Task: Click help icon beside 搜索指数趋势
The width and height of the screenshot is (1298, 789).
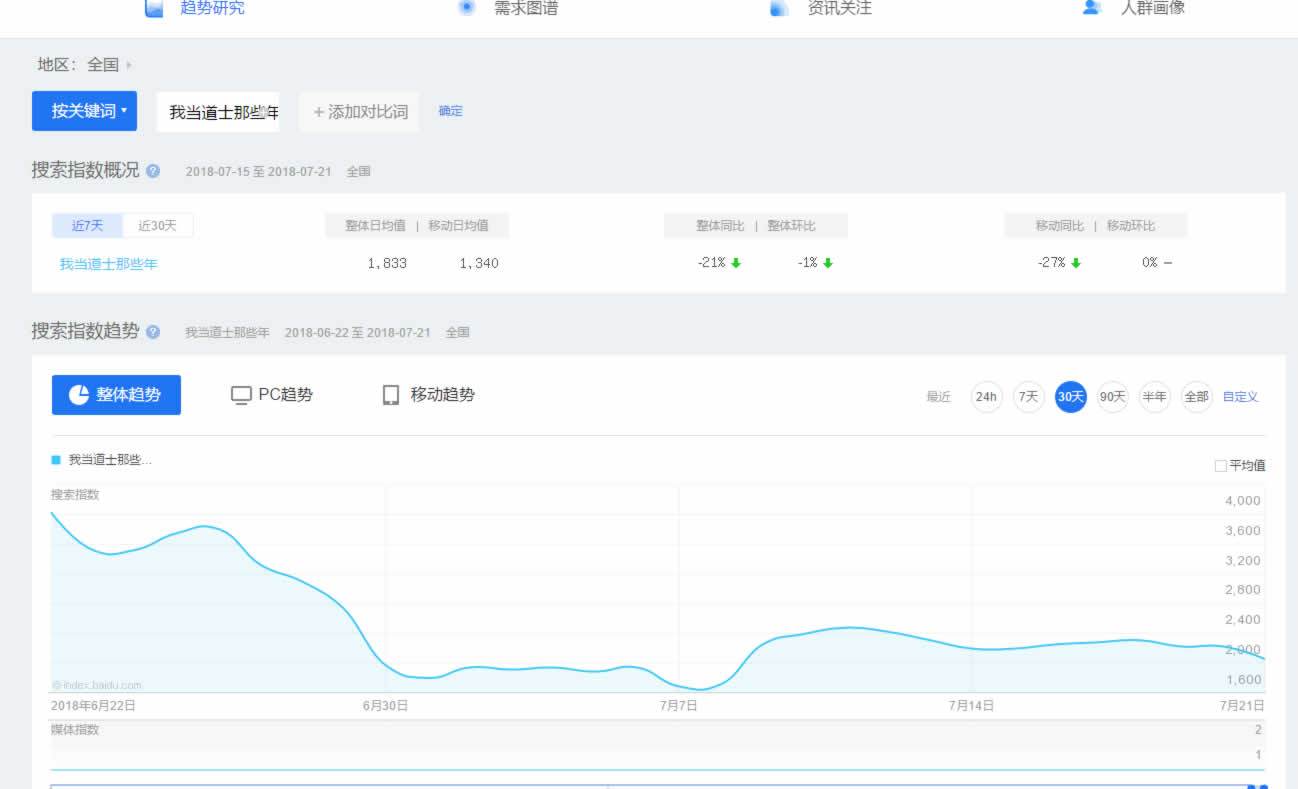Action: (x=153, y=332)
